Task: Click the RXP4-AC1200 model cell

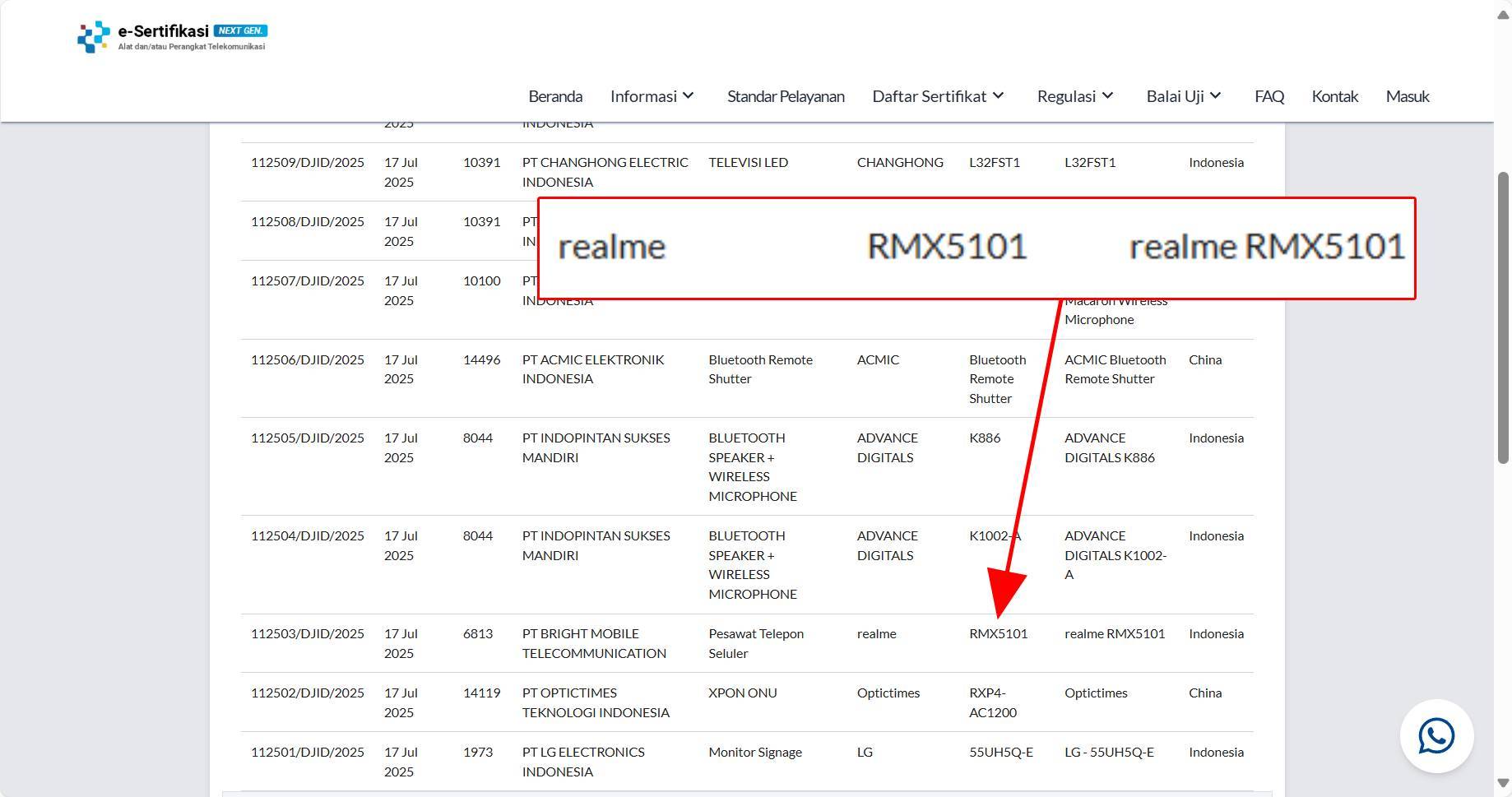Action: click(x=993, y=702)
